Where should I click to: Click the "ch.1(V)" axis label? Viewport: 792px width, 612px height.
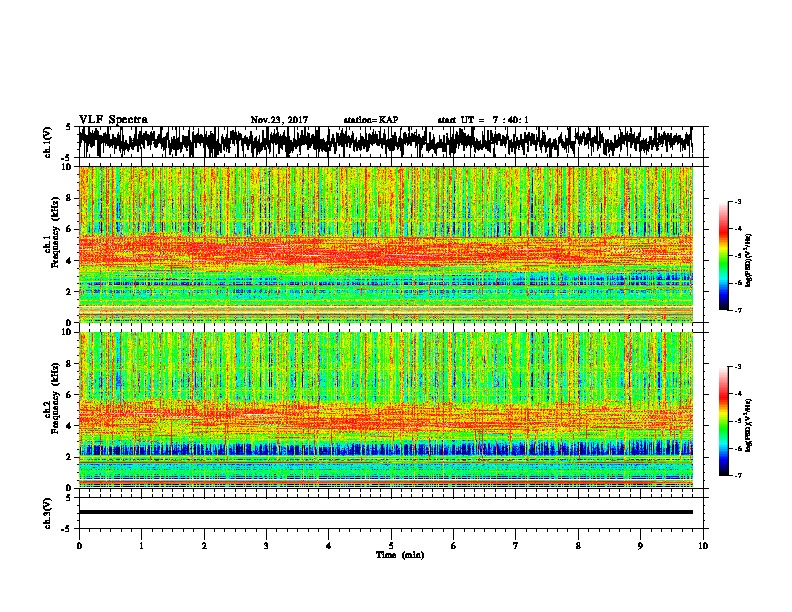point(47,142)
